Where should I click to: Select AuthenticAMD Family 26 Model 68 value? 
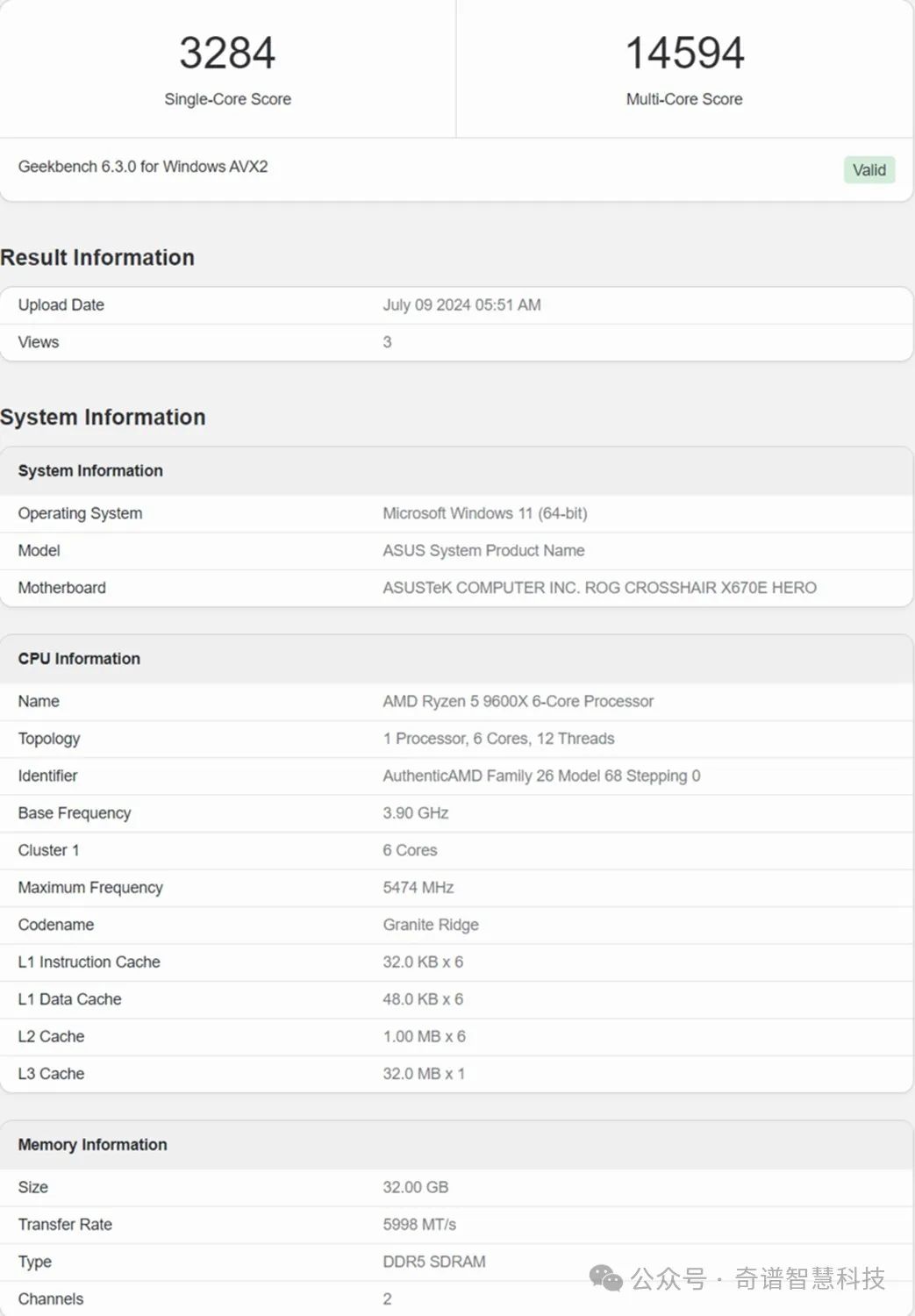541,776
